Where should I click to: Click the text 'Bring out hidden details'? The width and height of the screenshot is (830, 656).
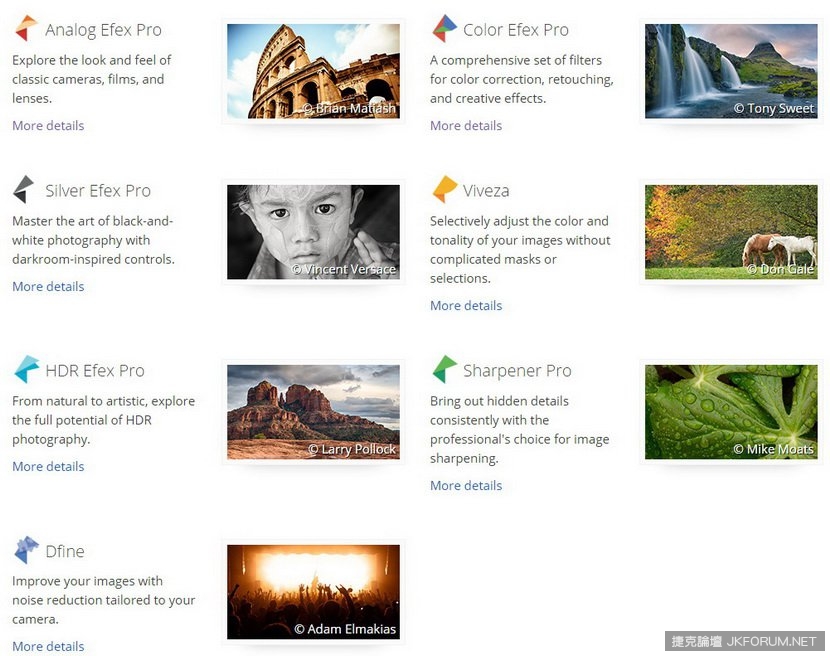click(499, 401)
